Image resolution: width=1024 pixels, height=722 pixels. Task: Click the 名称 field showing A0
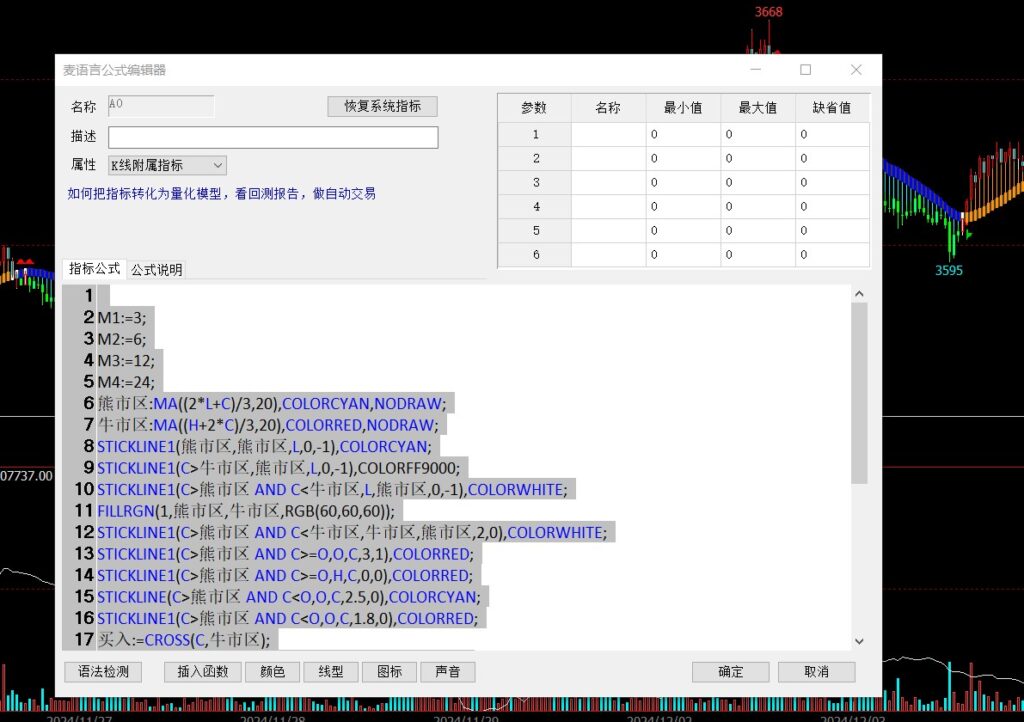pos(161,106)
